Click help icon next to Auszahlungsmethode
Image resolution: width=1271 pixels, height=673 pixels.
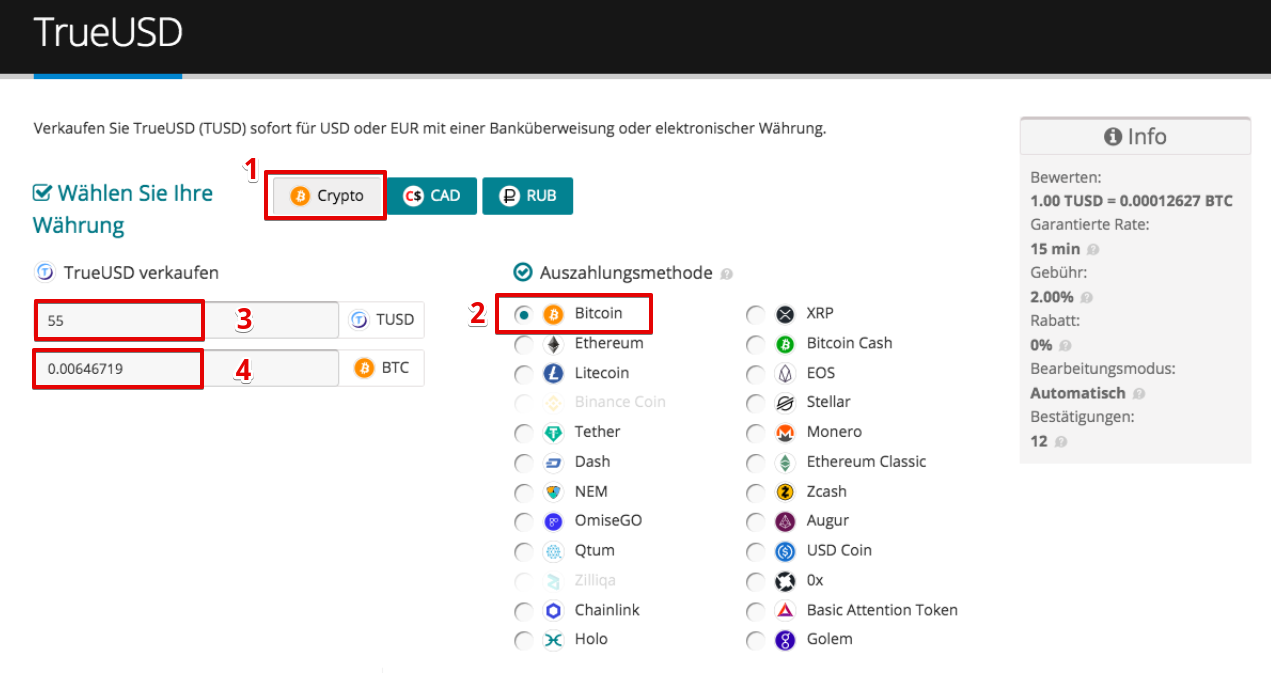(727, 274)
